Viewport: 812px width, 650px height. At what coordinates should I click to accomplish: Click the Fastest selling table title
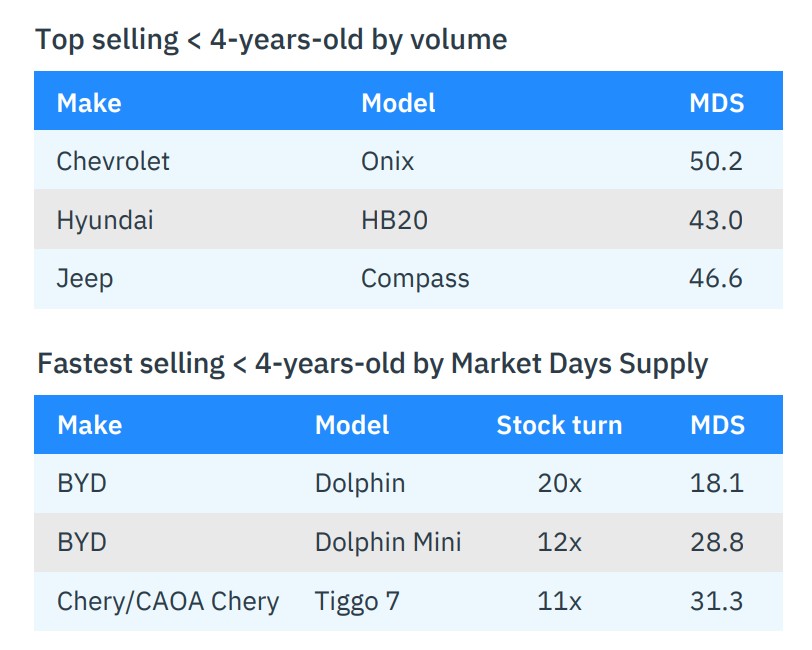coord(372,363)
